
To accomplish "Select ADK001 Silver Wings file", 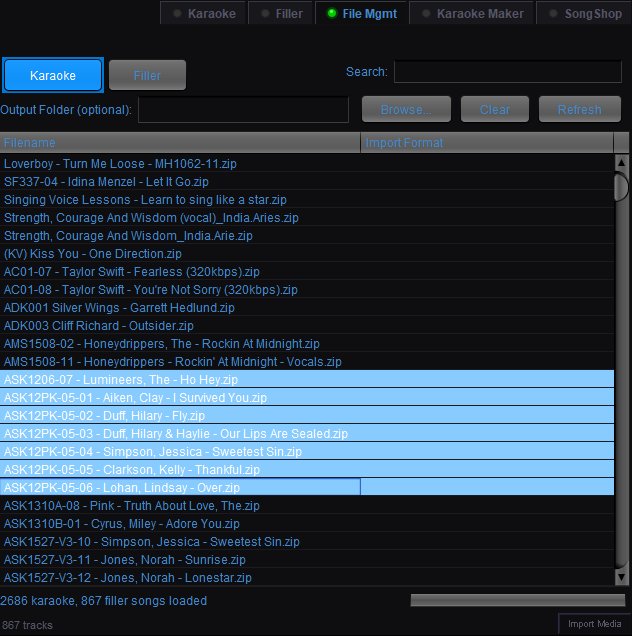I will click(x=307, y=307).
